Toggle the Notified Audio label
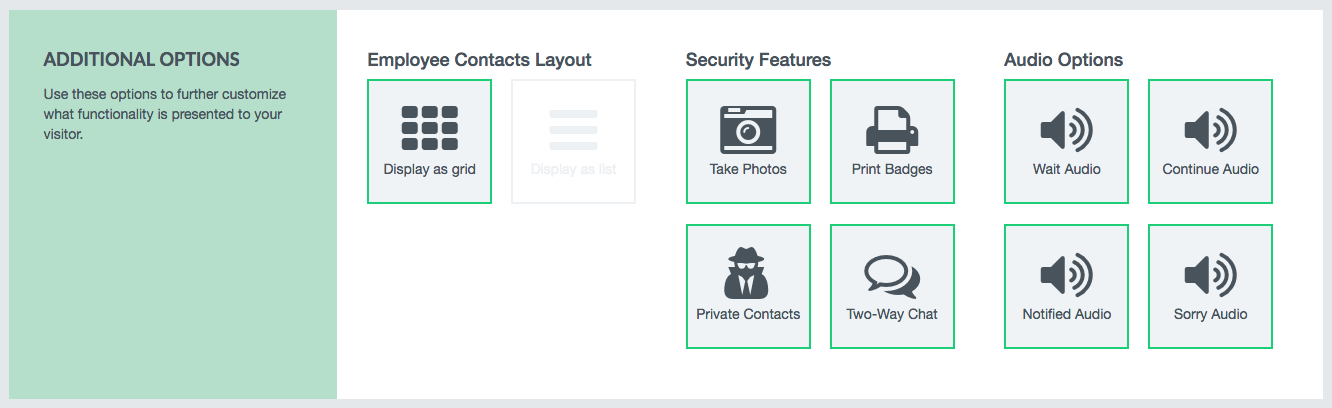1332x408 pixels. [x=1067, y=314]
